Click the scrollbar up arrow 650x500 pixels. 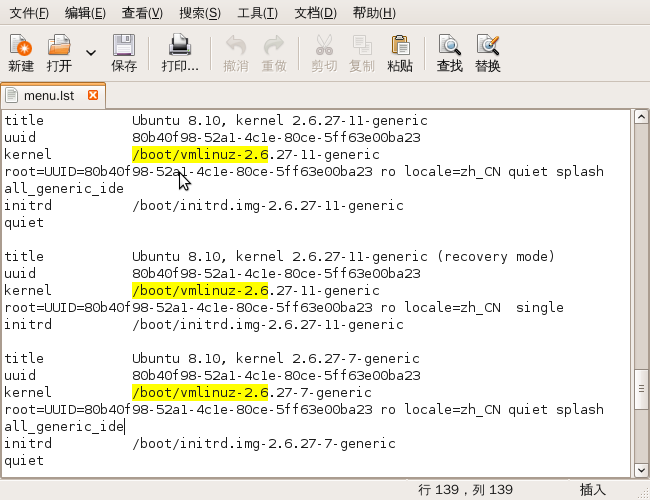(641, 117)
